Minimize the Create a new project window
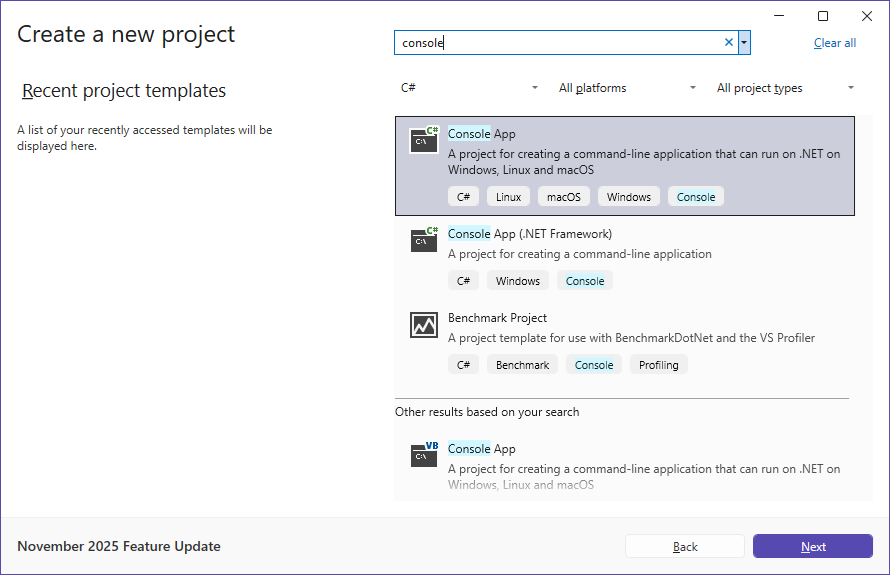The height and width of the screenshot is (575, 890). 779,16
